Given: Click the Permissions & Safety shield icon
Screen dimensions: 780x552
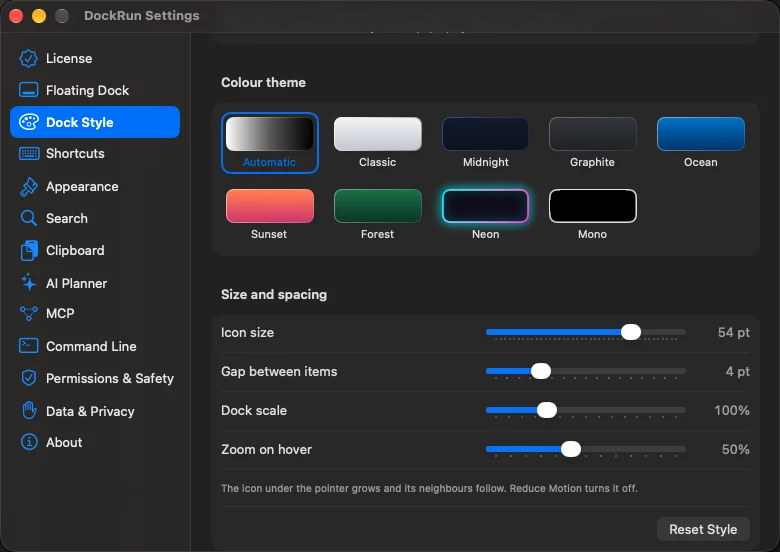Looking at the screenshot, I should pos(29,378).
